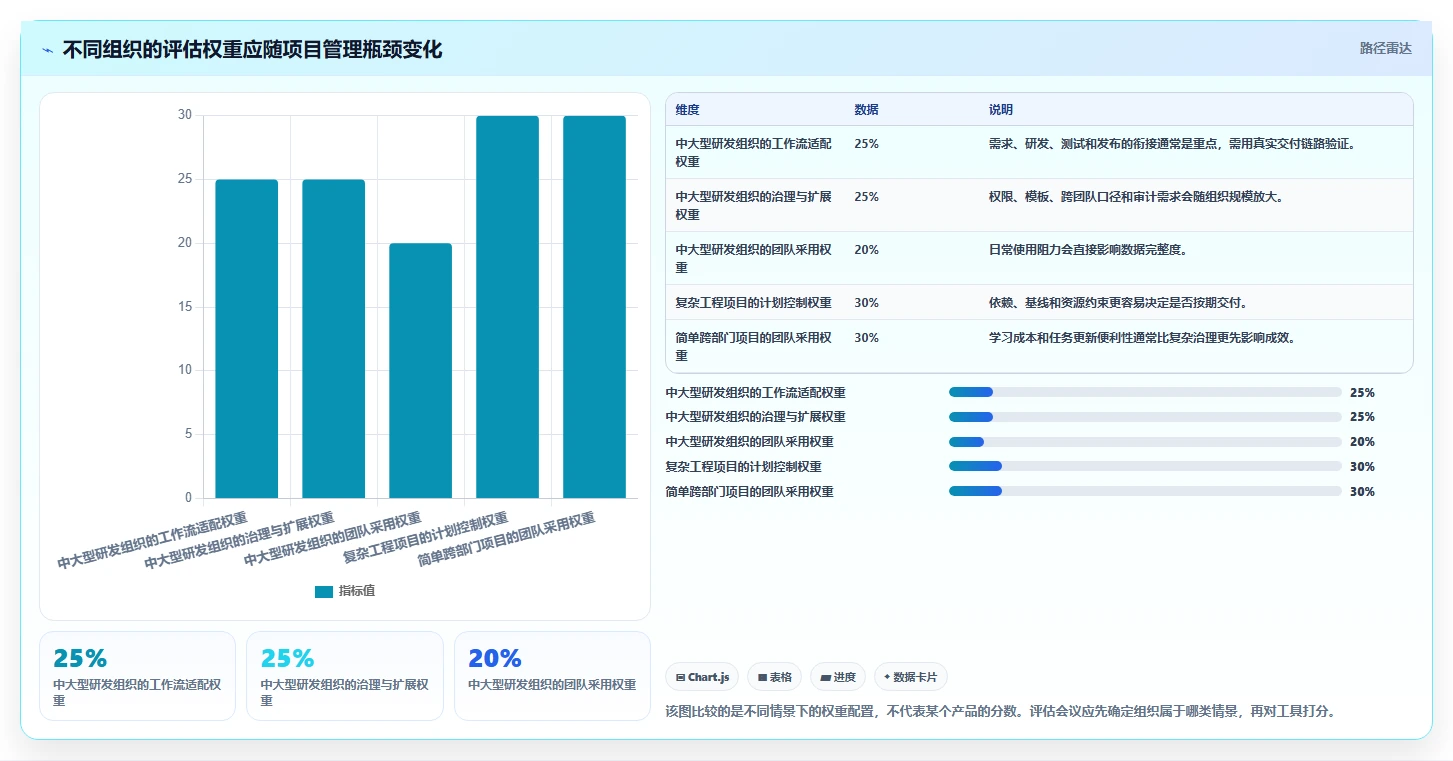The width and height of the screenshot is (1453, 761).
Task: Click progress bar for 复杂工程项目的计划控制权重
Action: coord(1145,466)
